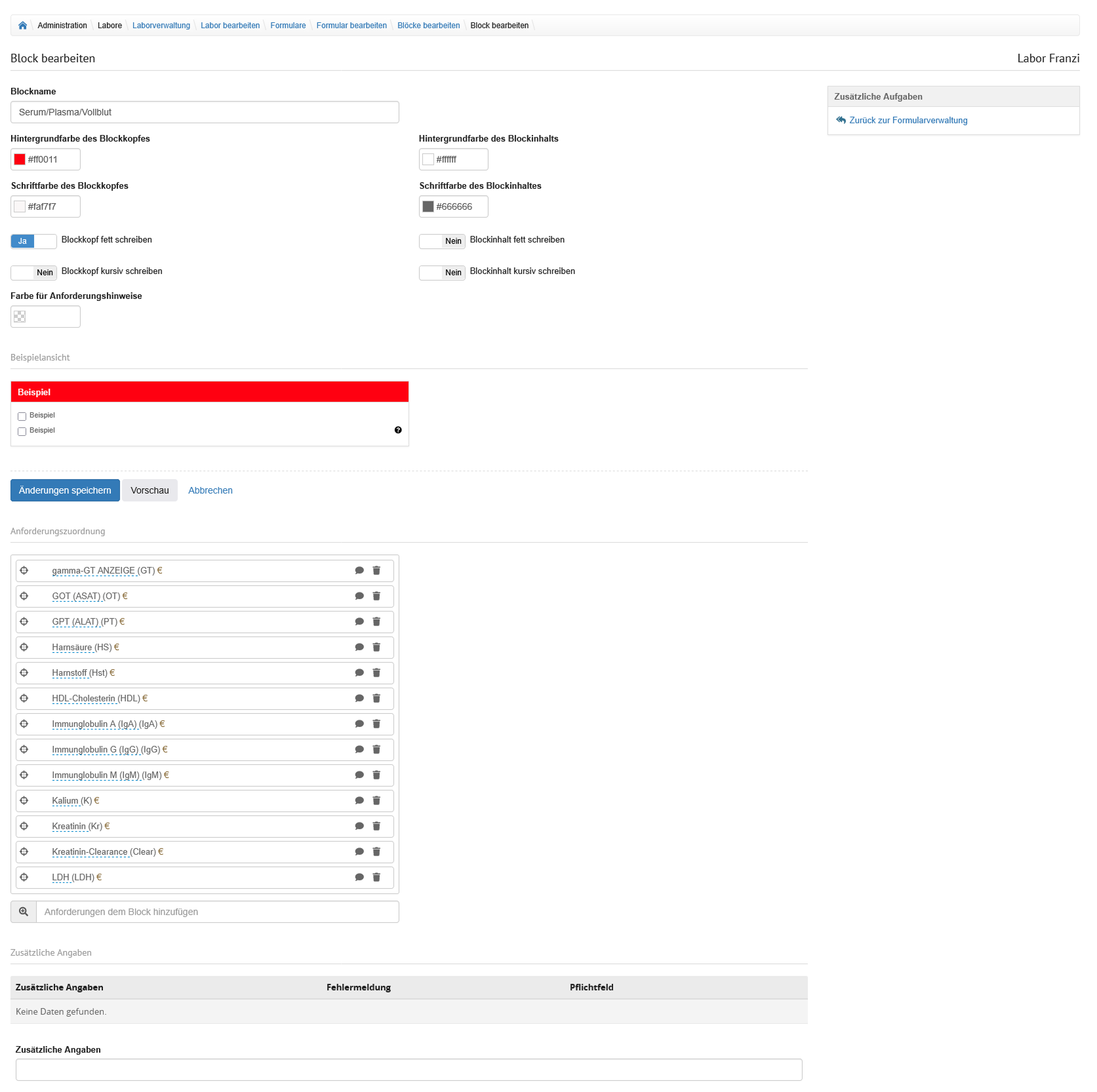
Task: Open the red header background color swatch
Action: click(x=20, y=159)
